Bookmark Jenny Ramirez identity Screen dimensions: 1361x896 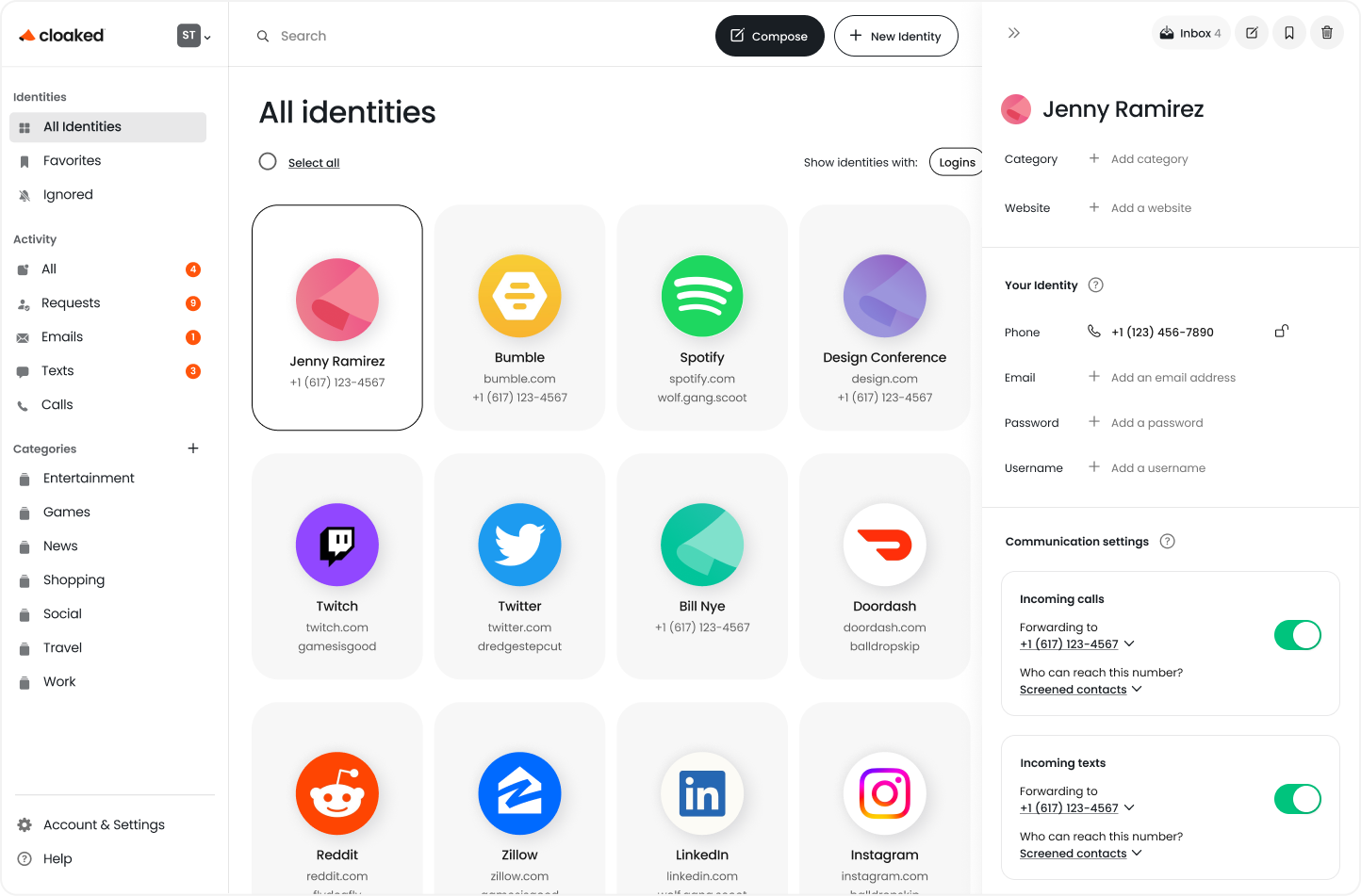(1289, 33)
